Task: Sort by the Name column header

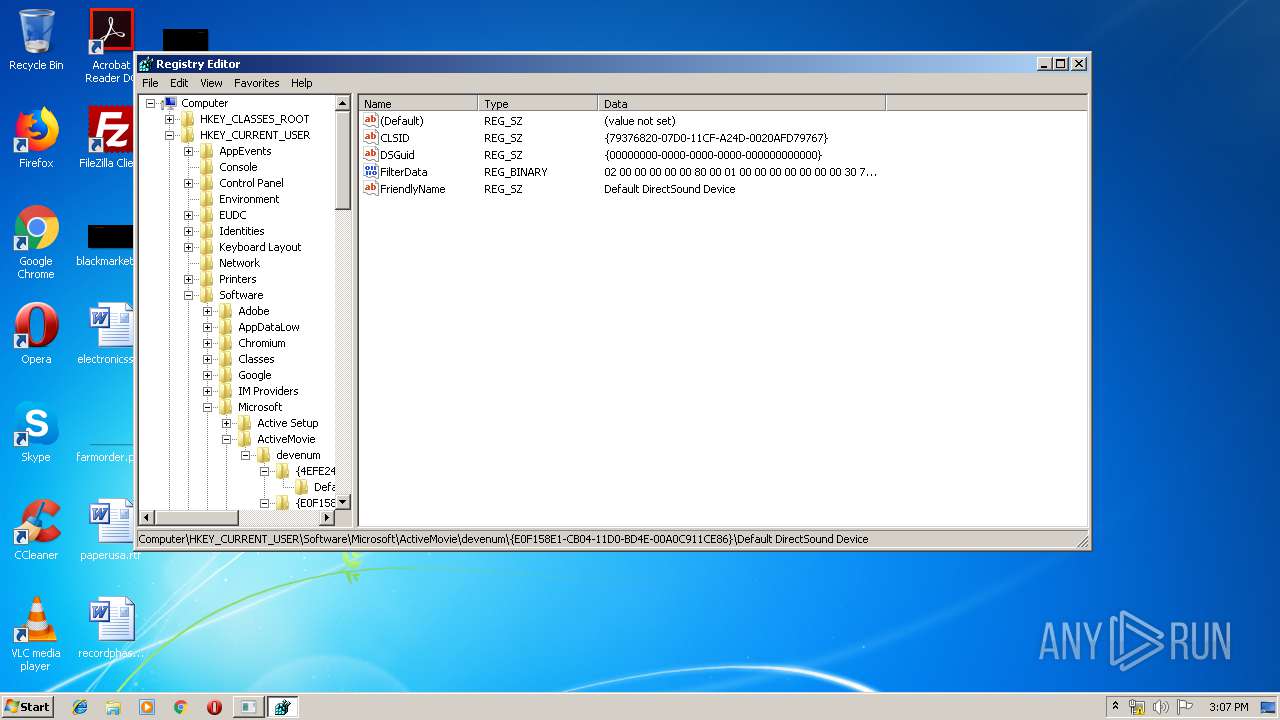Action: coord(418,104)
